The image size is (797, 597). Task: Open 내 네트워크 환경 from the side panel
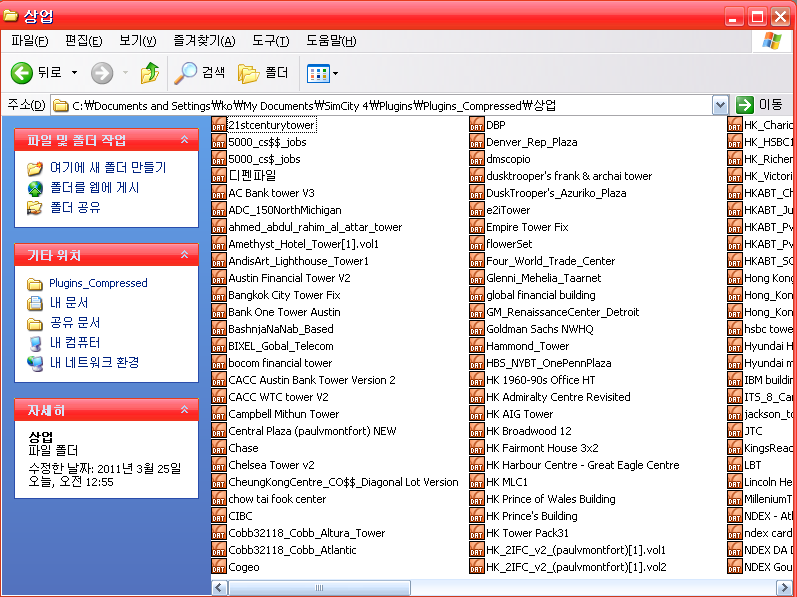pyautogui.click(x=94, y=362)
